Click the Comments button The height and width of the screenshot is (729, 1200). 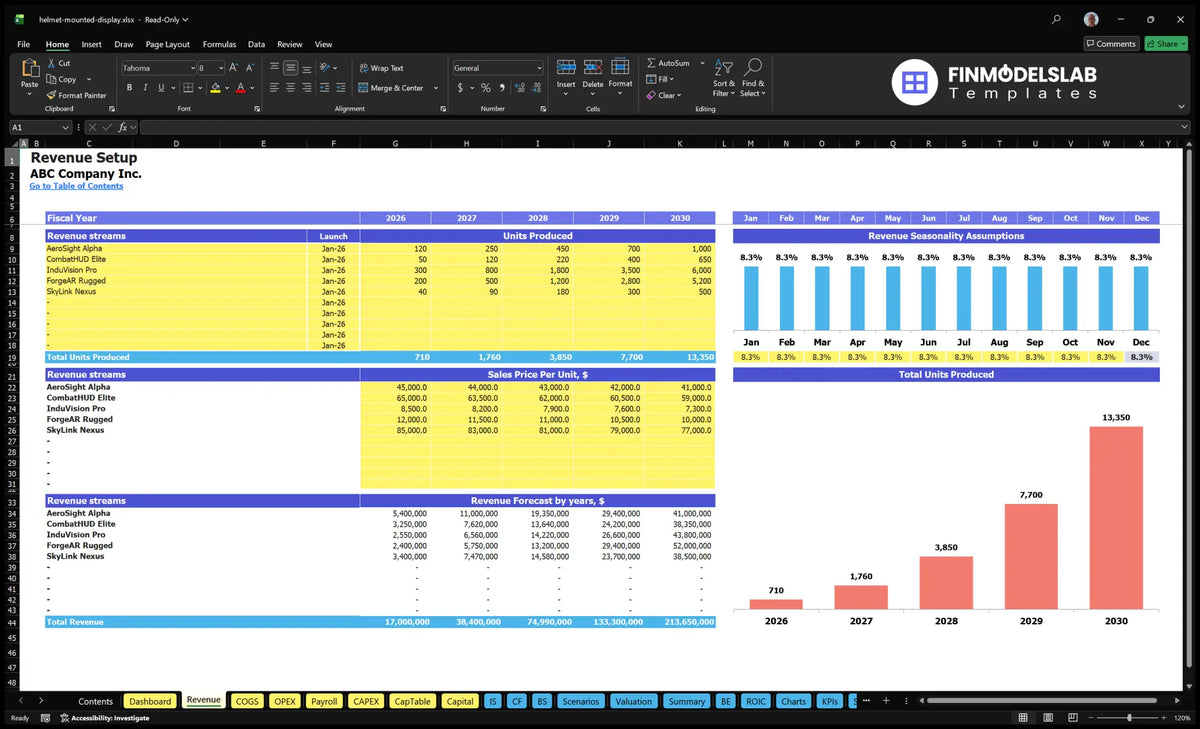click(x=1111, y=44)
